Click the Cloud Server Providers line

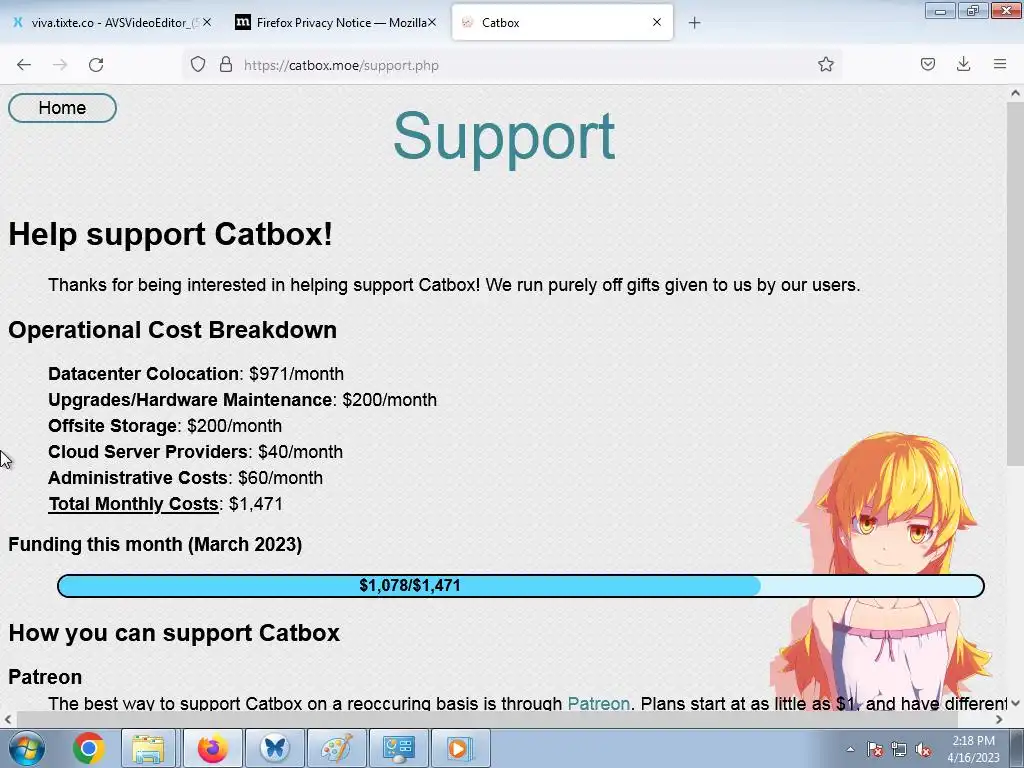pyautogui.click(x=195, y=452)
